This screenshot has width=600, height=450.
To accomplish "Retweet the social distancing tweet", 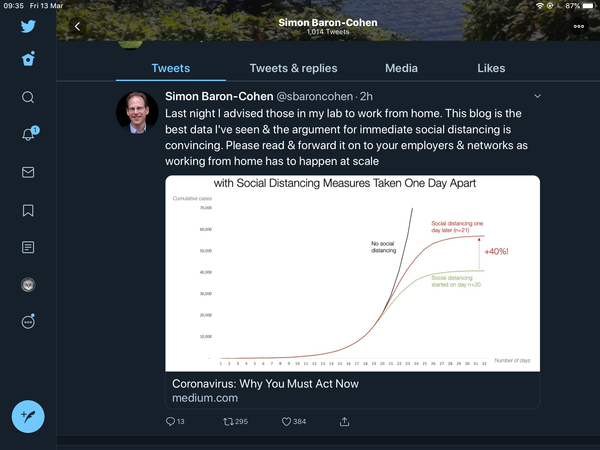I will [227, 422].
